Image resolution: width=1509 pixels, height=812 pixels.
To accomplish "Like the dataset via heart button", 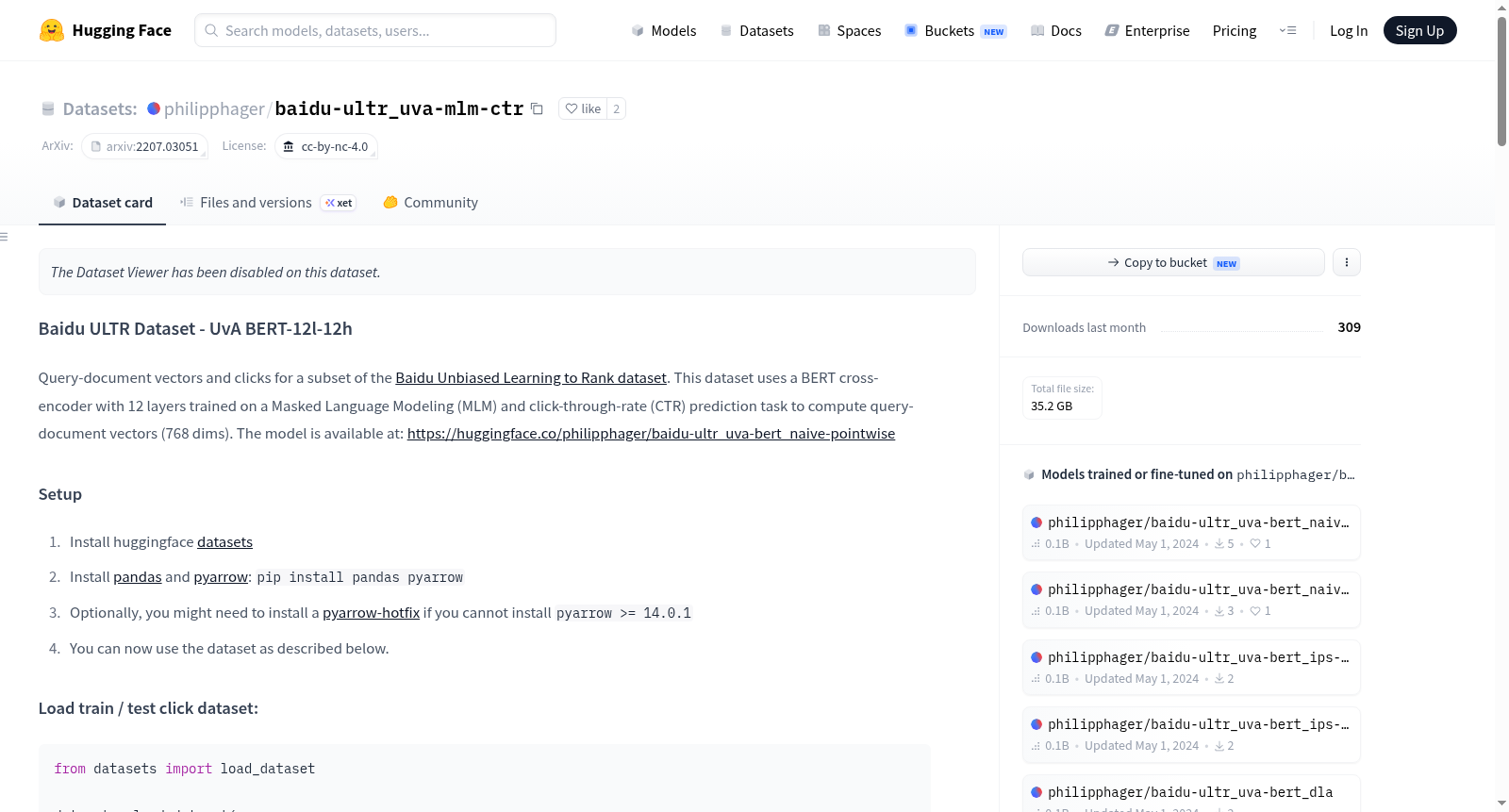I will point(583,108).
